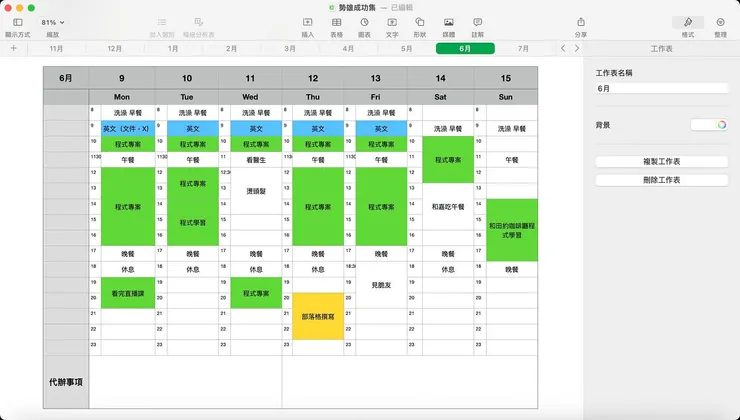Select the 晚餐 cell on Sunday

click(x=512, y=269)
